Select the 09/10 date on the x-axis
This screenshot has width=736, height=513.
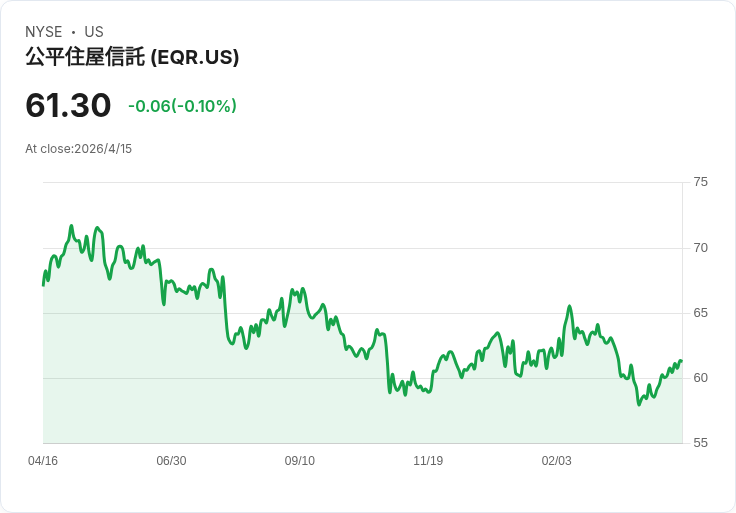click(300, 461)
